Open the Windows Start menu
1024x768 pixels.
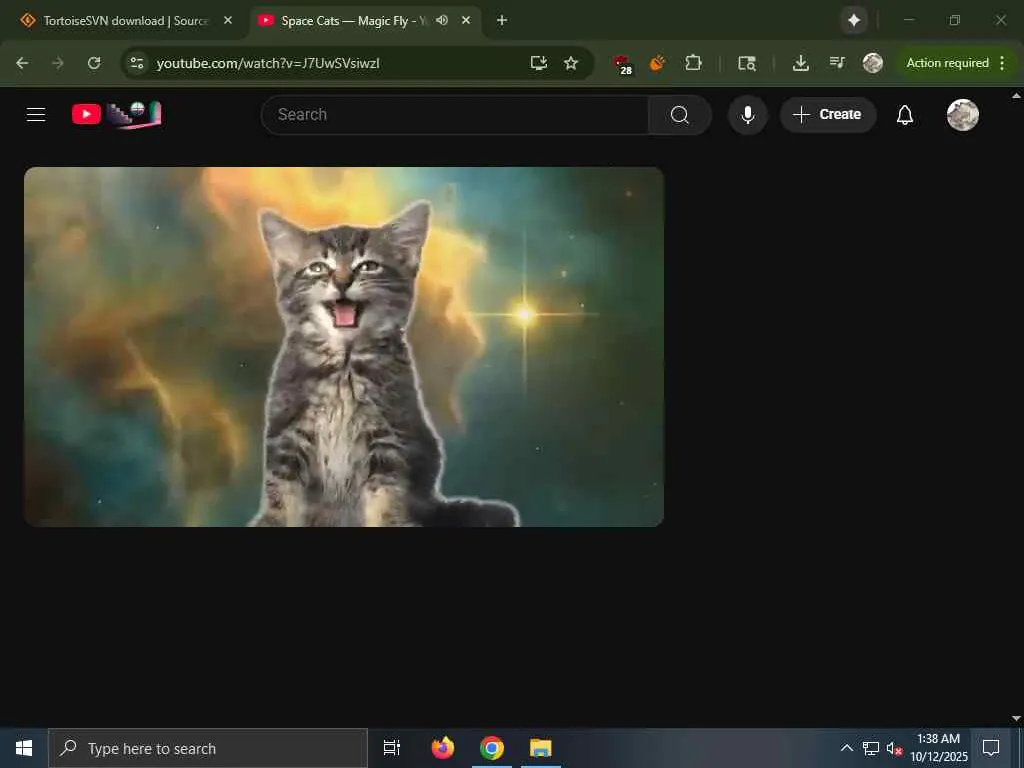(24, 748)
